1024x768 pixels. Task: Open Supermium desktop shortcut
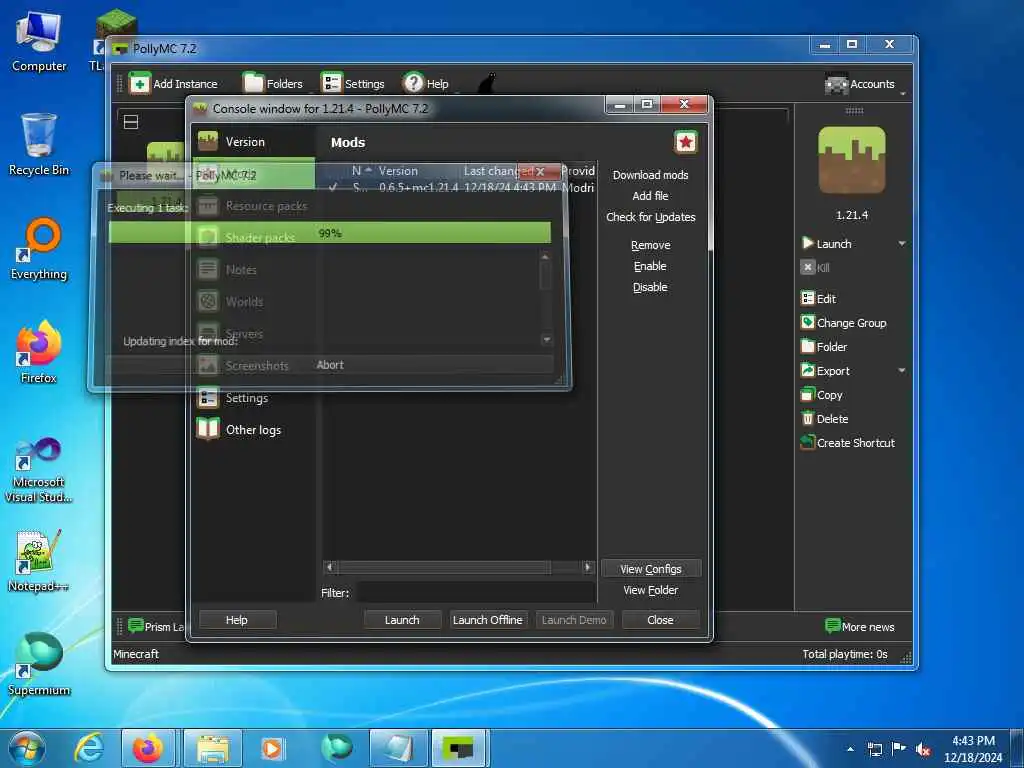coord(39,664)
